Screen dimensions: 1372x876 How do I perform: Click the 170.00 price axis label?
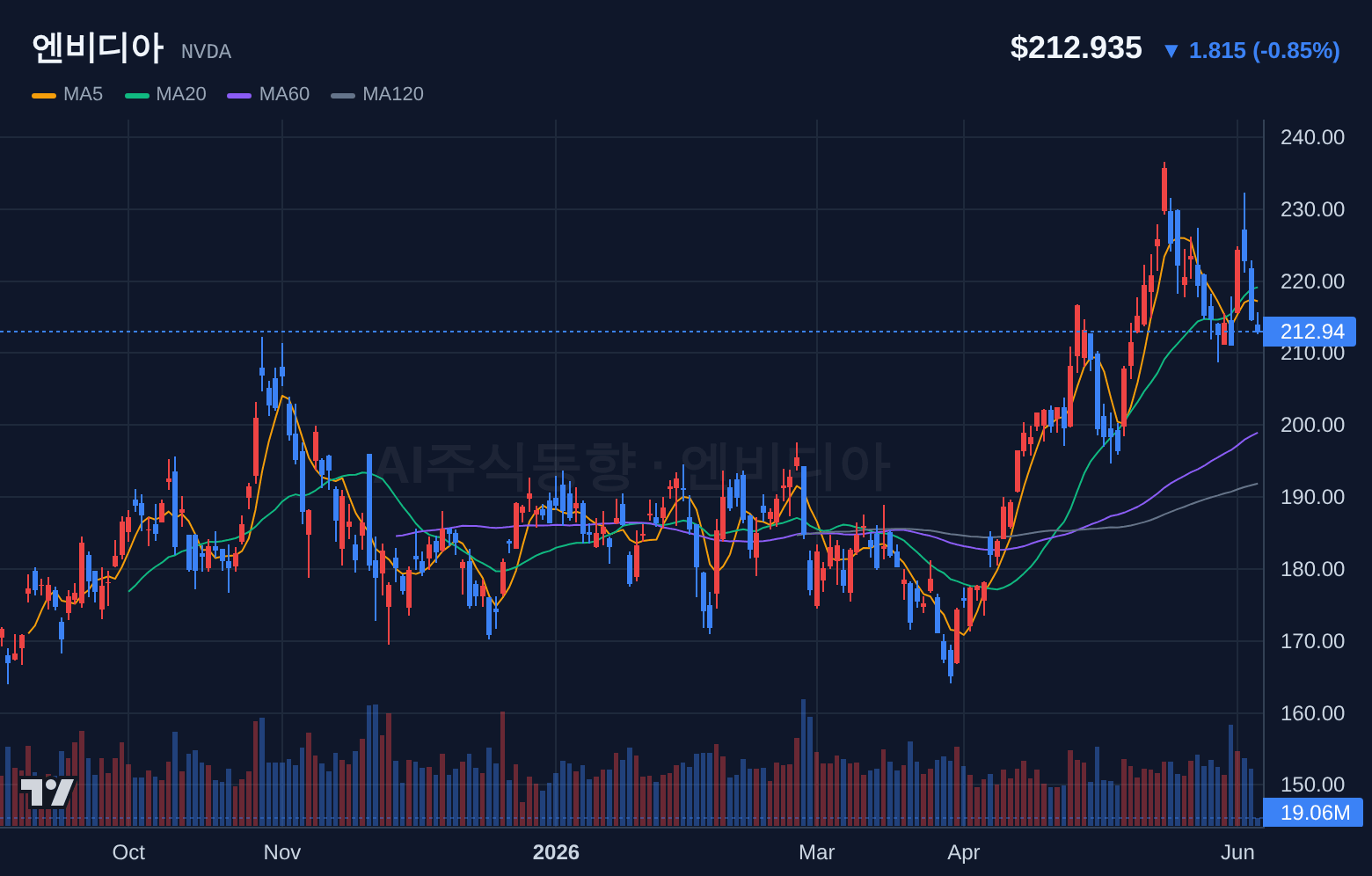pos(1312,641)
